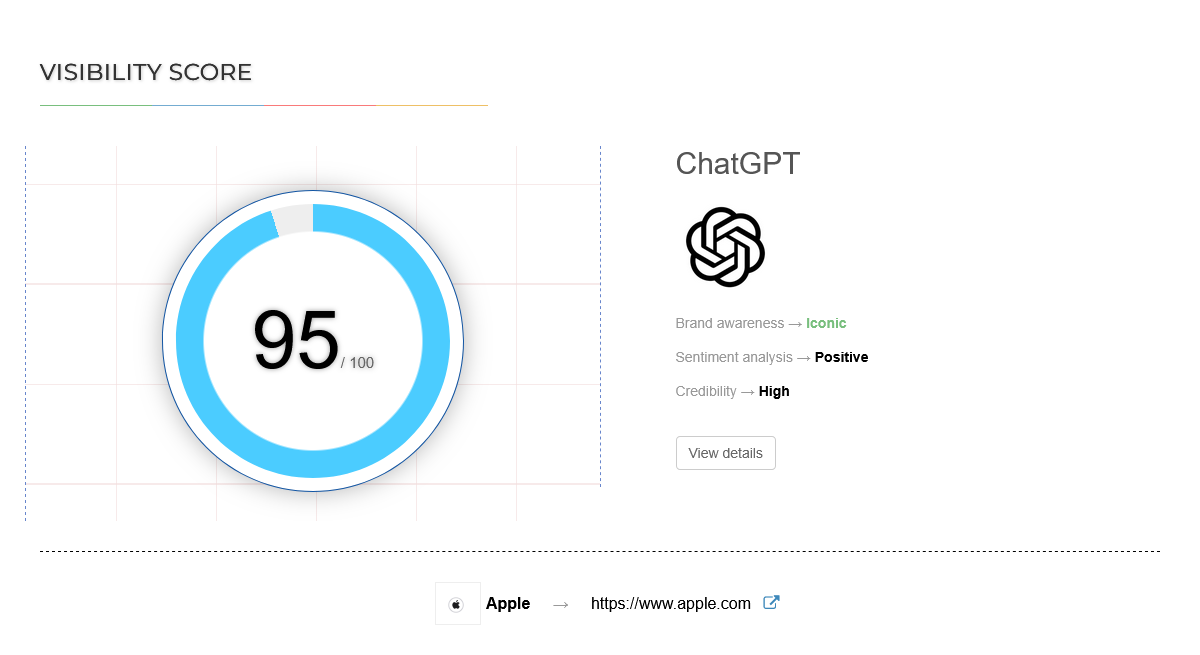The width and height of the screenshot is (1200, 655).
Task: Click the 95 out of 100 score text
Action: tap(312, 343)
